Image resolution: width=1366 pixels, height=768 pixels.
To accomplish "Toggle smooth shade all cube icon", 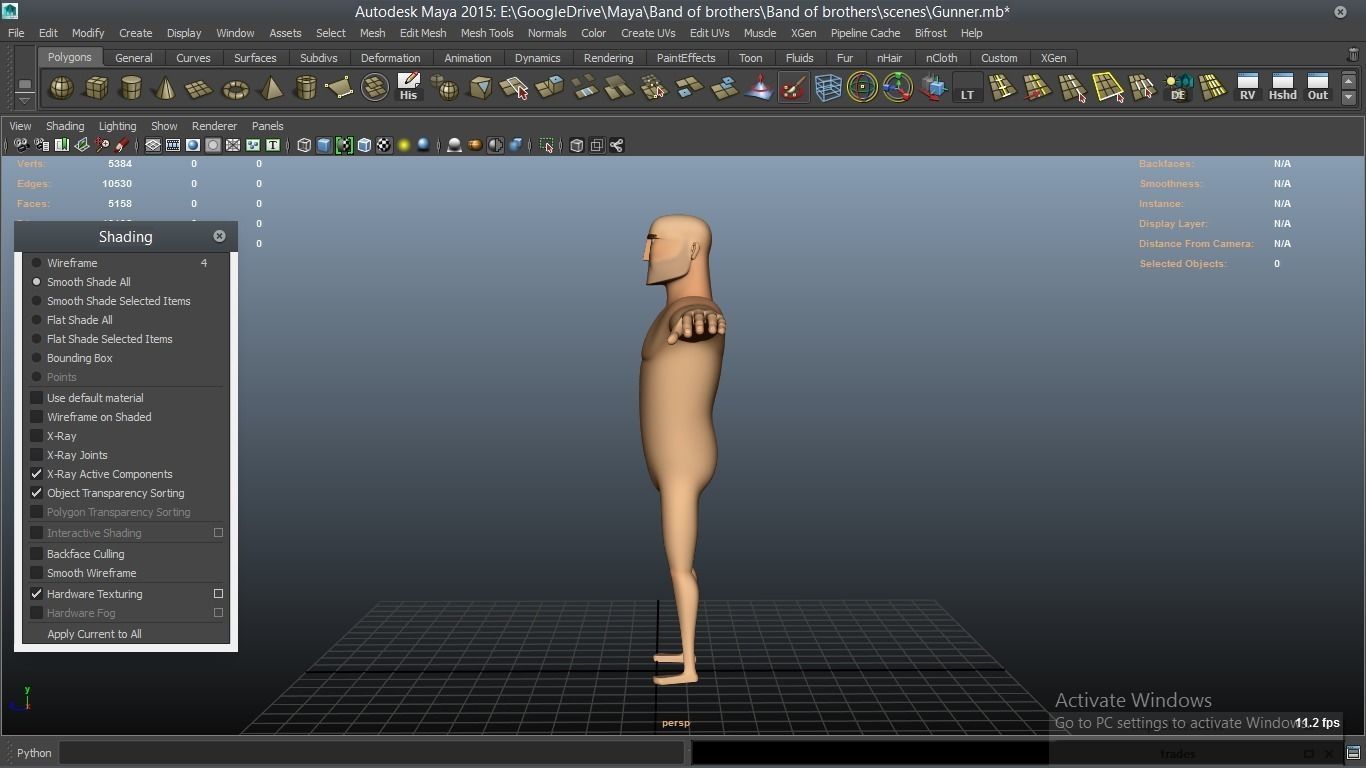I will tap(324, 145).
